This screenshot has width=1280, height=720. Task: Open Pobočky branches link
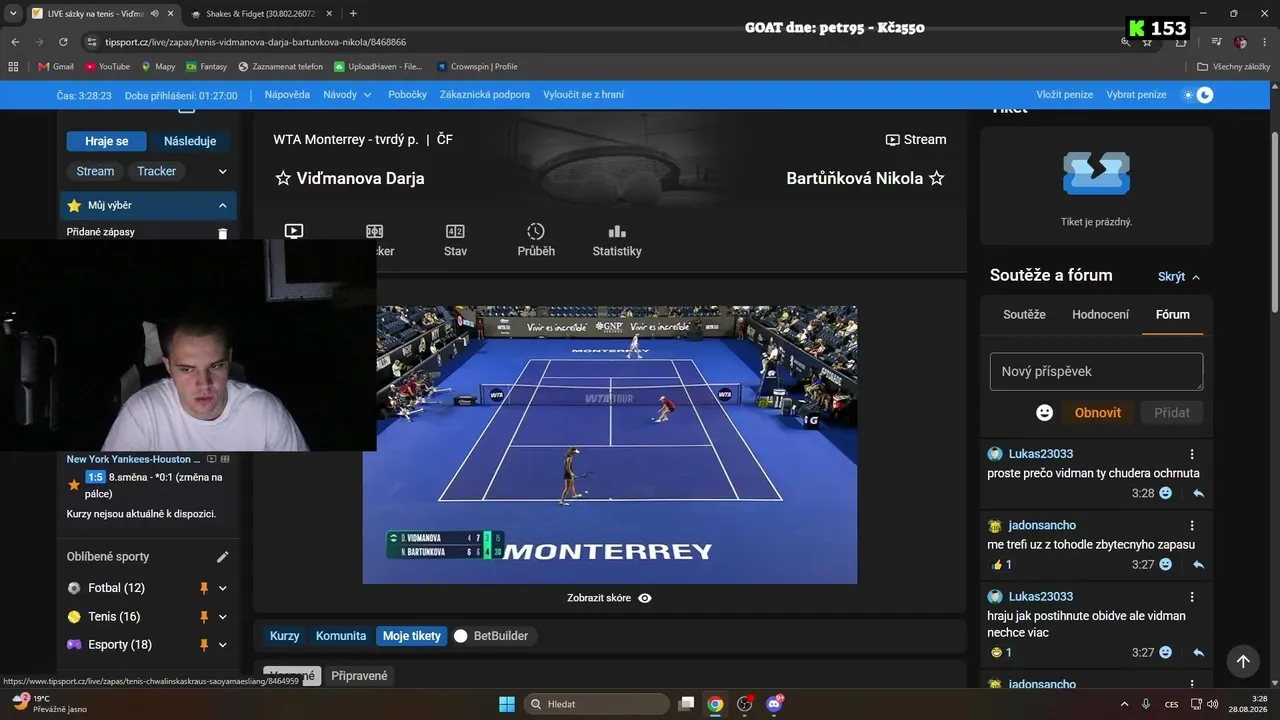click(x=407, y=95)
